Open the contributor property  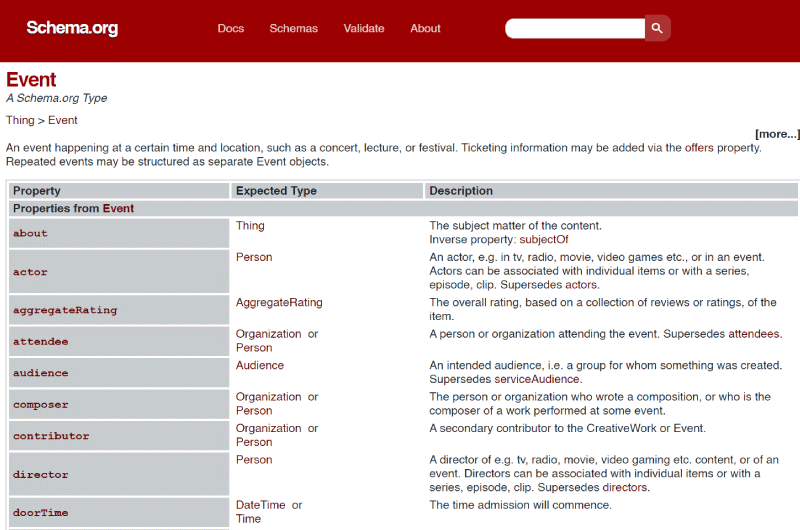click(51, 436)
